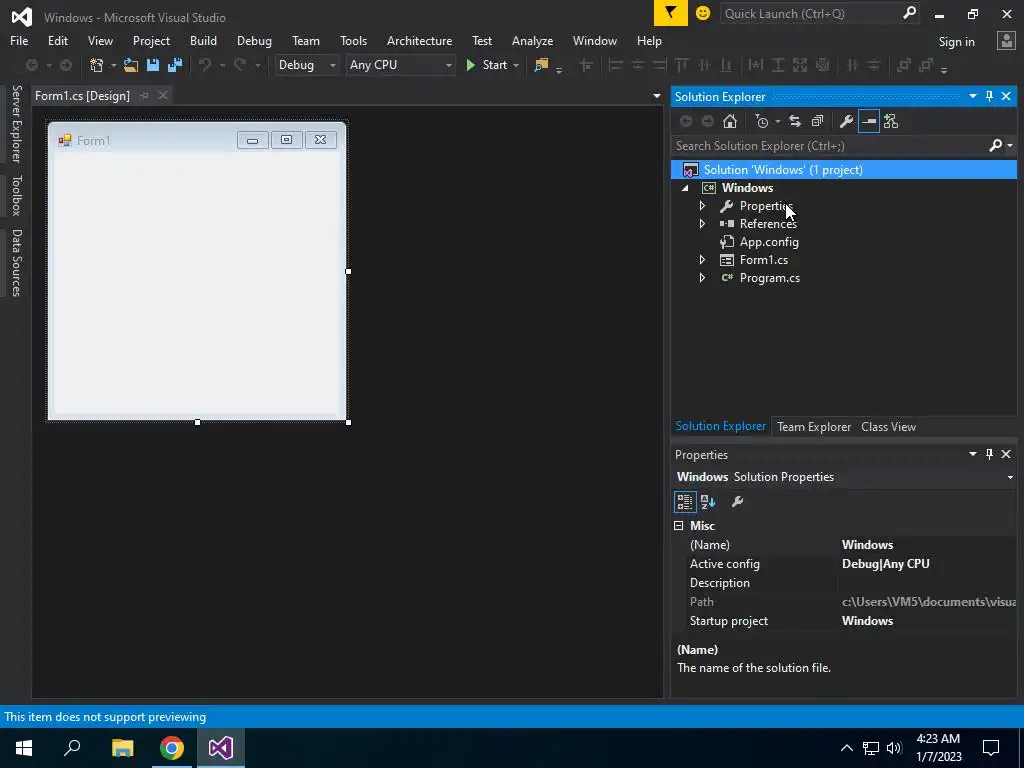The image size is (1024, 768).
Task: Click the taskbar search magnifier
Action: (x=72, y=748)
